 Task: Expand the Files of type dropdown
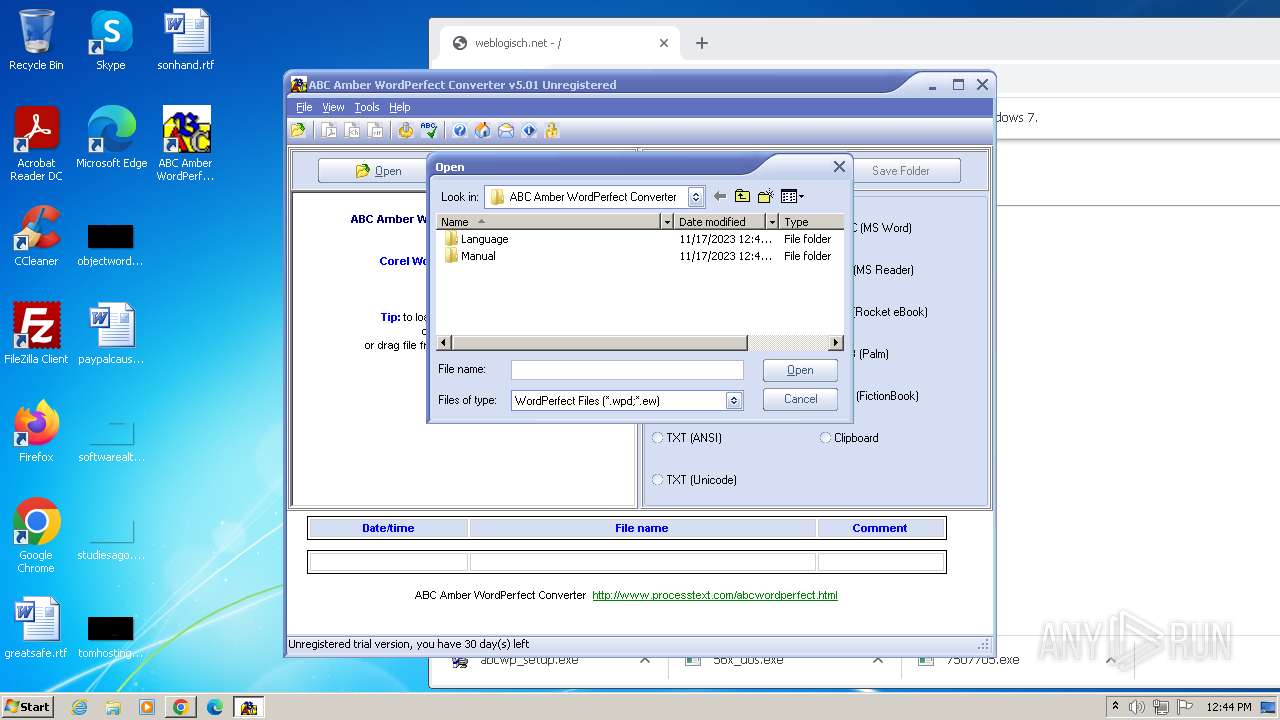click(734, 400)
